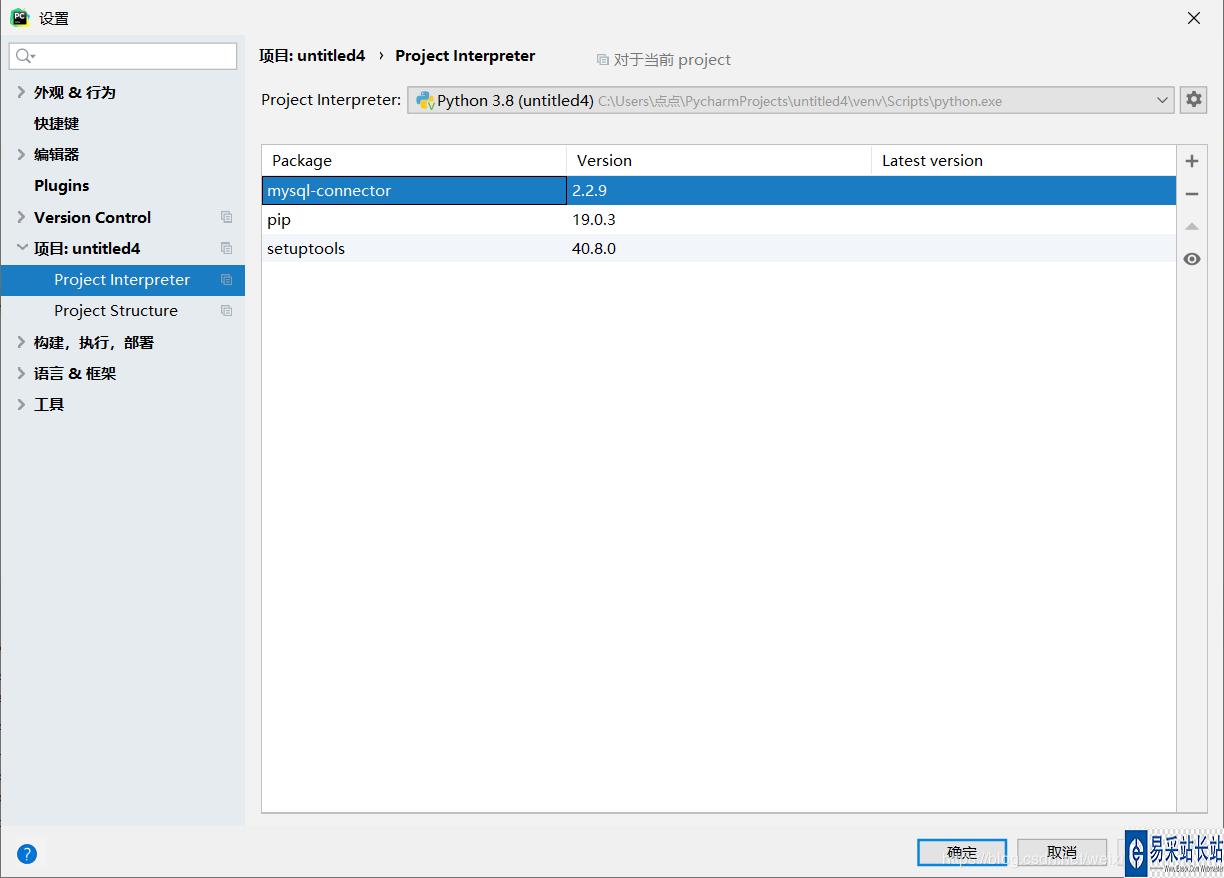Click version 40.8.0 cell
The height and width of the screenshot is (878, 1224).
pyautogui.click(x=719, y=248)
